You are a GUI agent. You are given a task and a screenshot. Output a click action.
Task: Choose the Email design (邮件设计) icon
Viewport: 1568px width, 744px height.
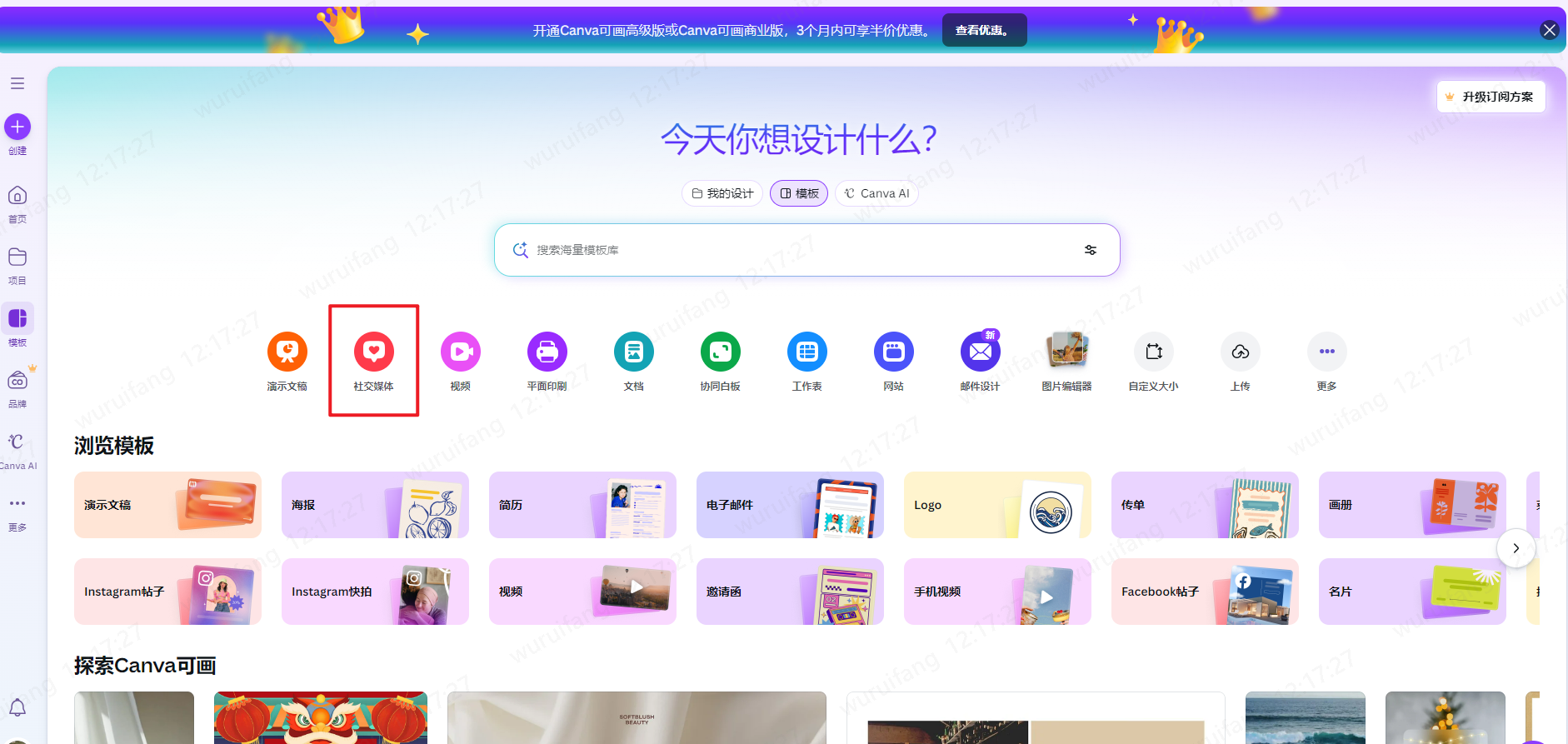(981, 352)
